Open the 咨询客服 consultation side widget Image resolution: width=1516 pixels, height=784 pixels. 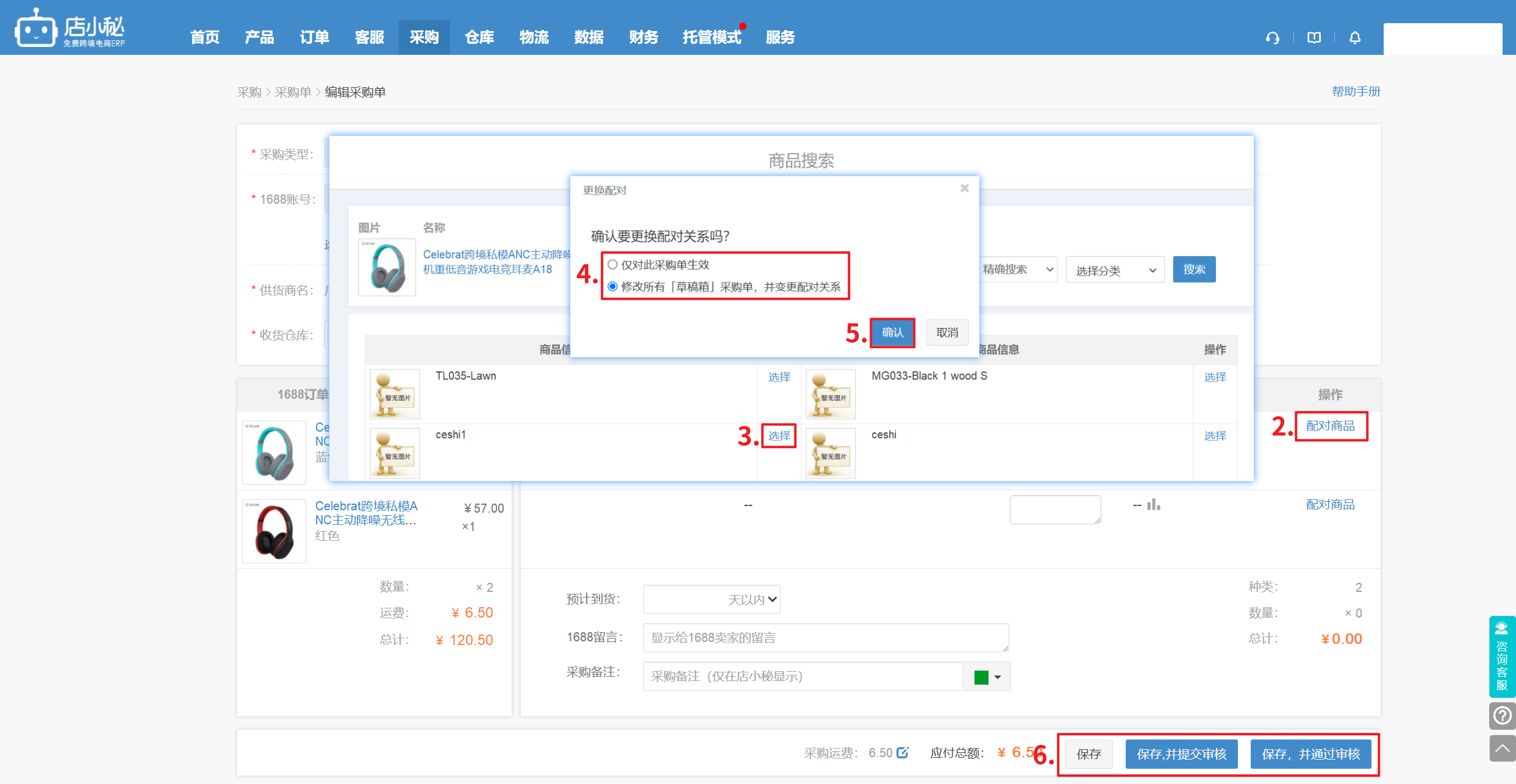pyautogui.click(x=1502, y=657)
